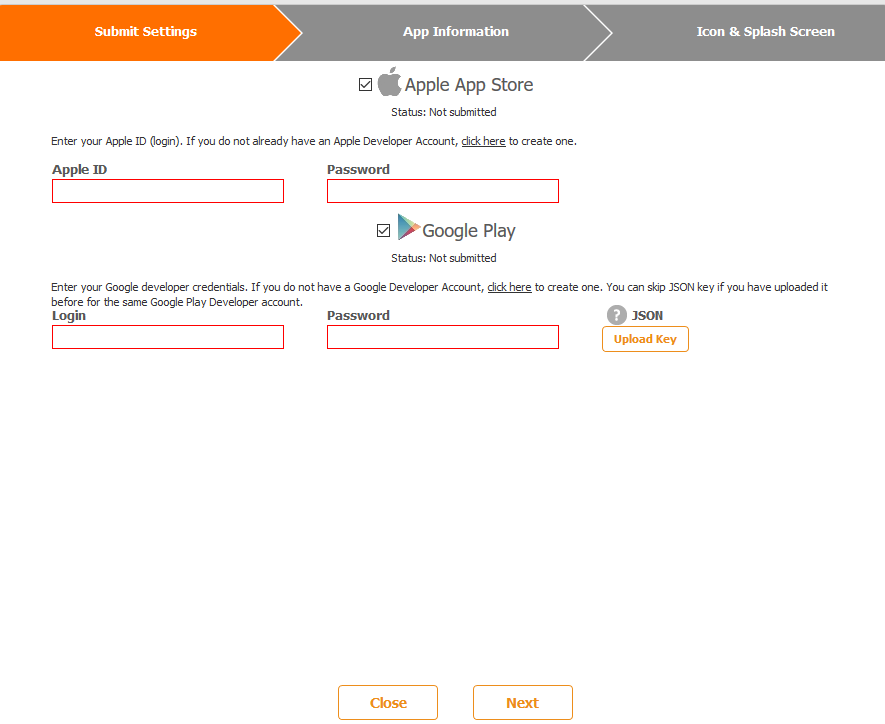885x724 pixels.
Task: Click the Apple App Store heading text
Action: point(469,85)
